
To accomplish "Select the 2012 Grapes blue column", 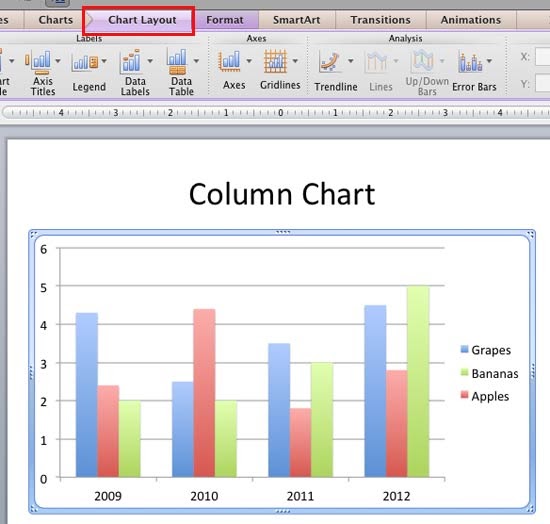I will [375, 391].
